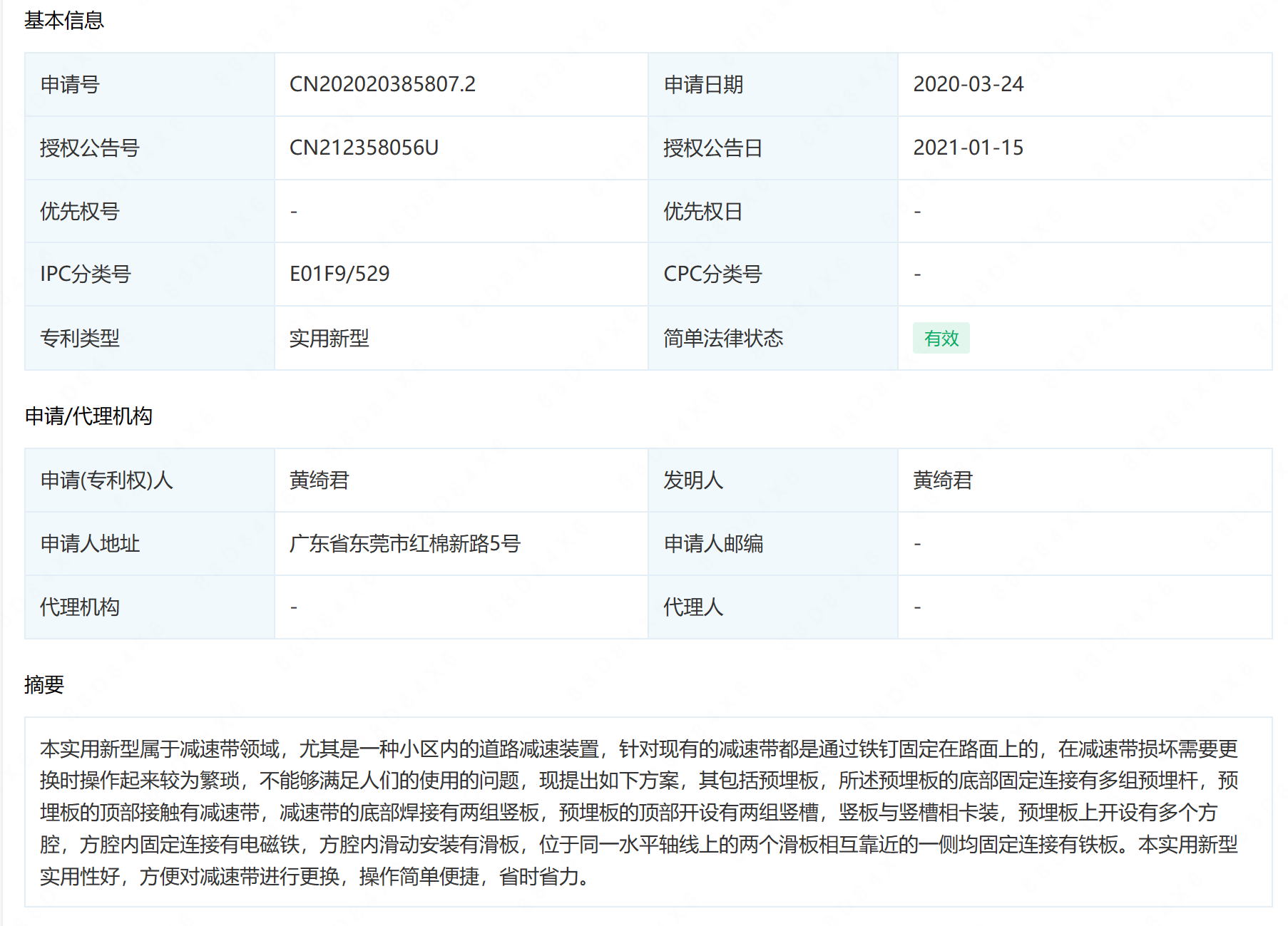The image size is (1288, 926).
Task: Select the 授权公告日 label
Action: 713,148
